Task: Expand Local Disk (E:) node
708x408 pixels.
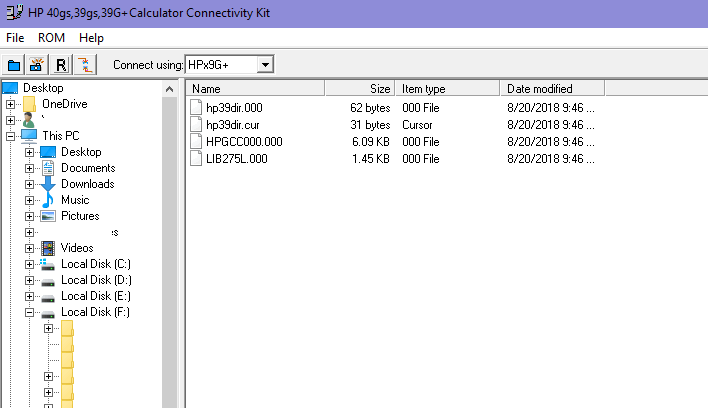Action: point(29,297)
